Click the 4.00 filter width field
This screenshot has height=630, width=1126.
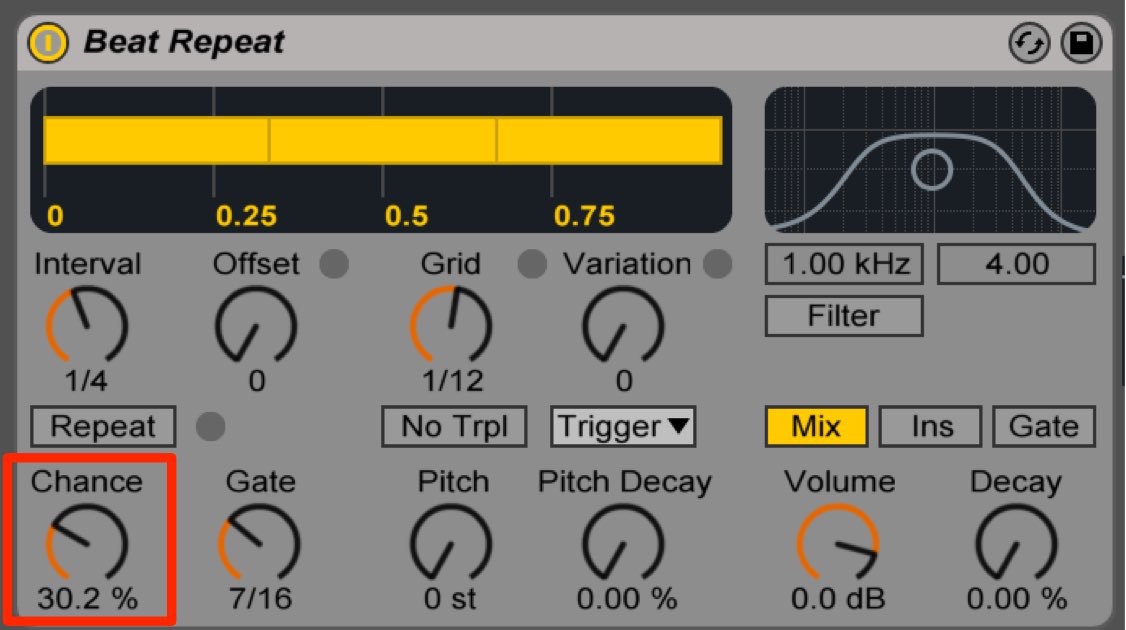1016,264
